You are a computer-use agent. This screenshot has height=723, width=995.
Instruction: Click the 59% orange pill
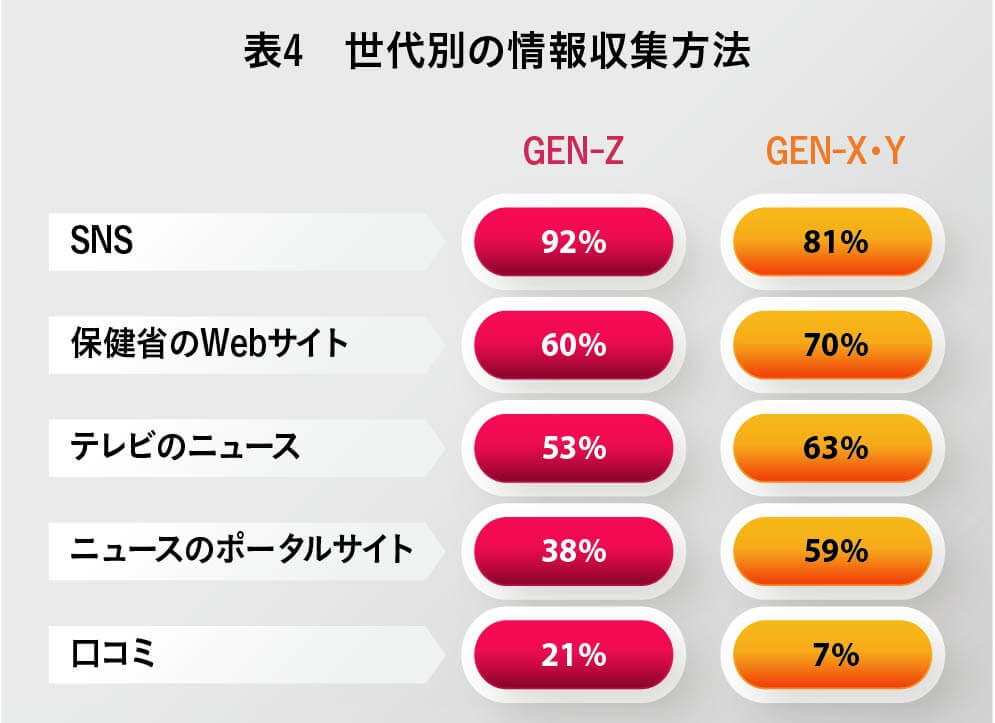pos(833,551)
